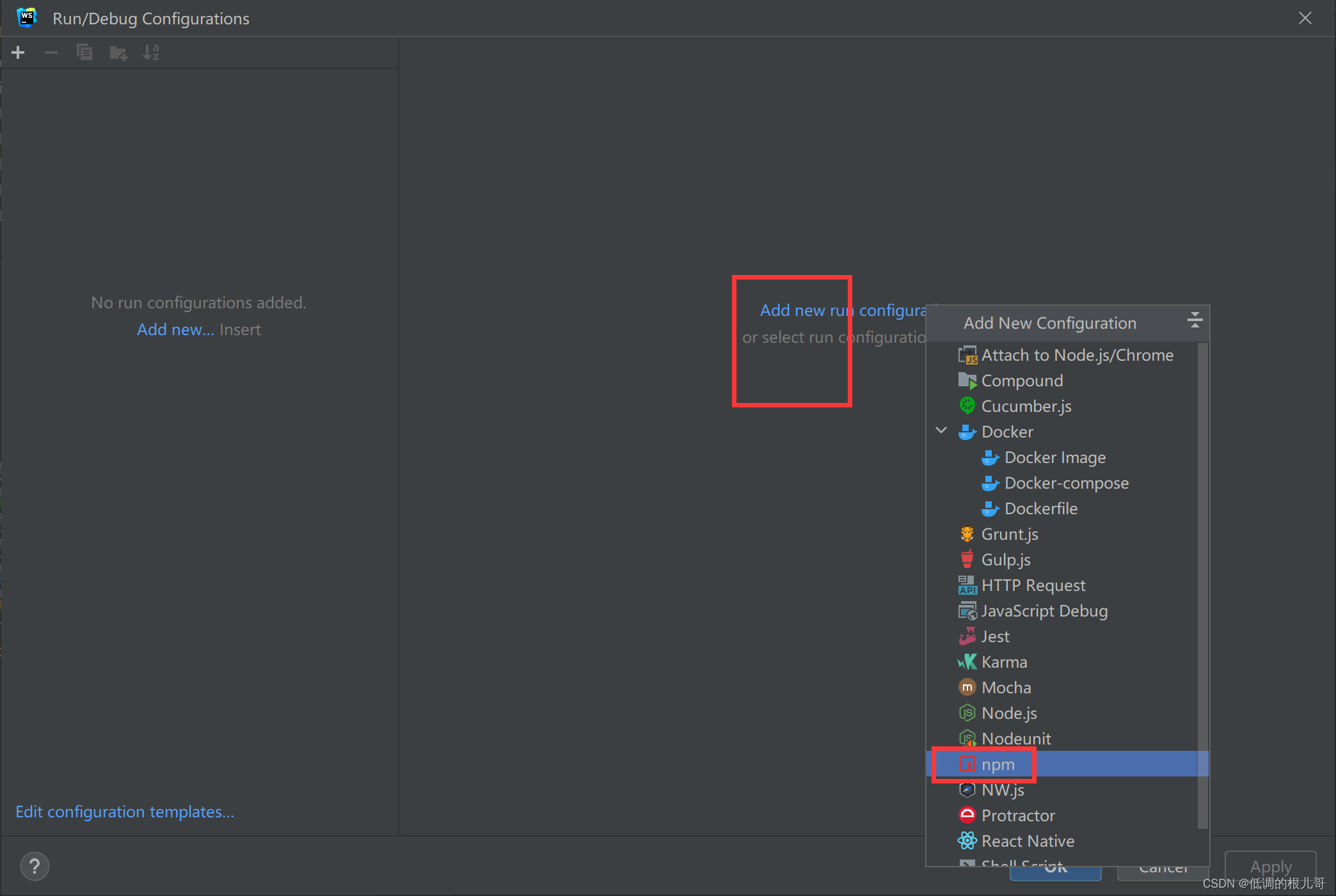Screen dimensions: 1336x896
Task: Click the red Protractor icon
Action: click(967, 815)
